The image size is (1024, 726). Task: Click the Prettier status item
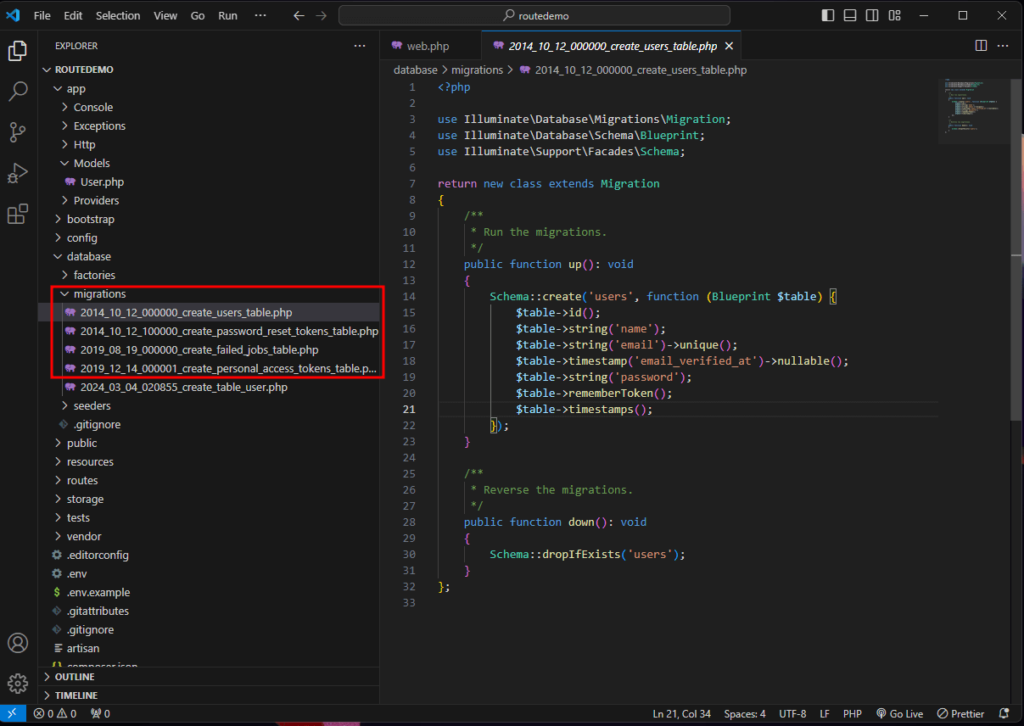(x=961, y=714)
